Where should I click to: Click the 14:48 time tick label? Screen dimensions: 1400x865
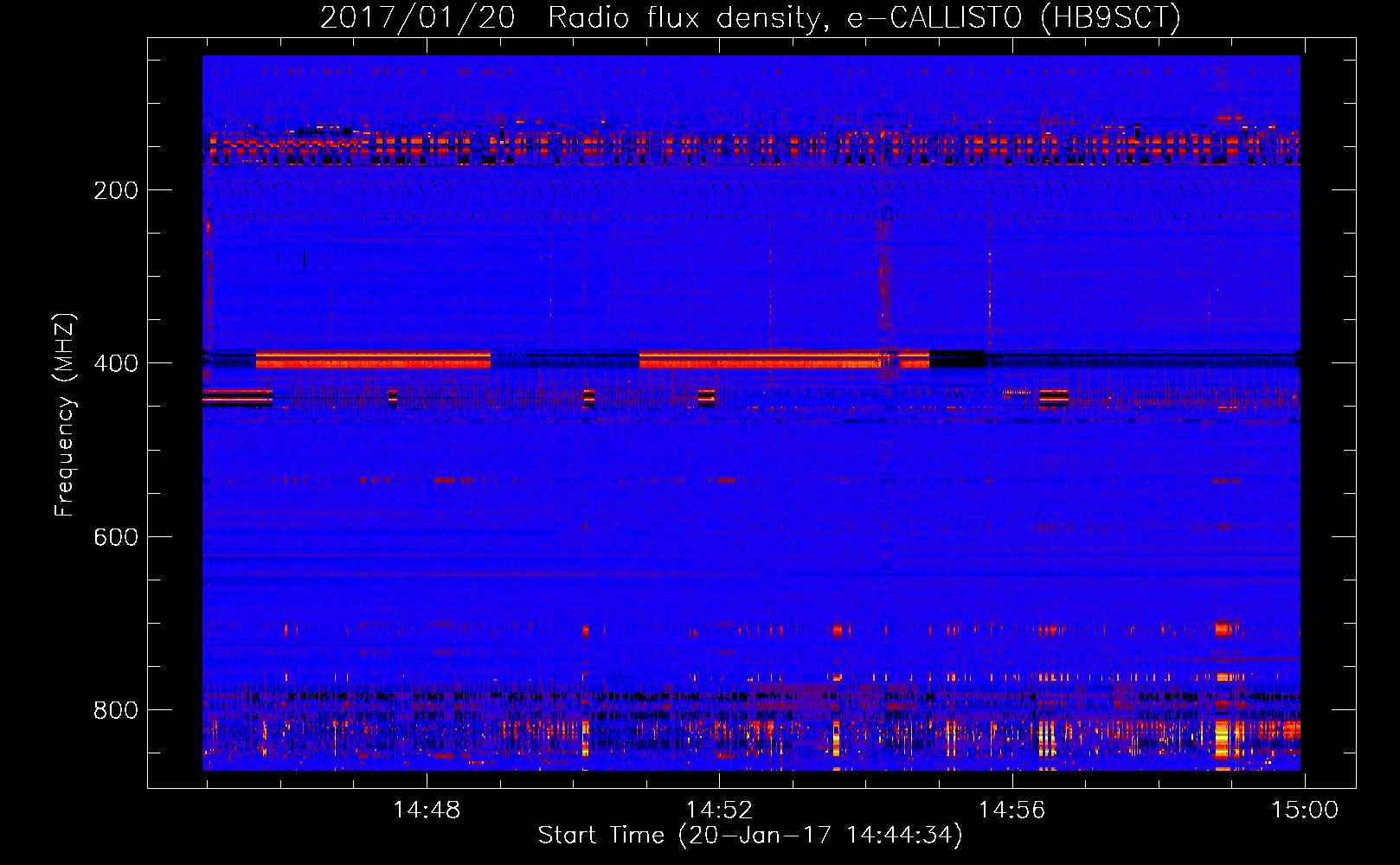tap(427, 811)
